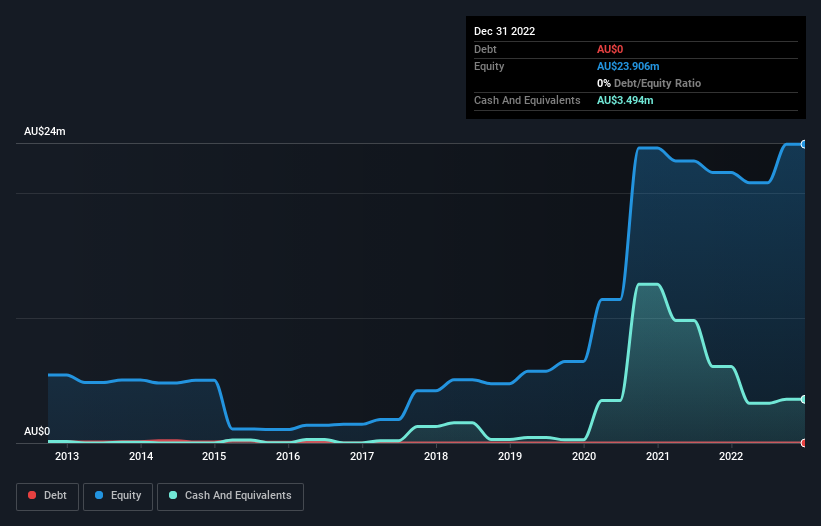Click the Cash endpoint marker at Dec 2022
Screen dimensions: 821x526
pyautogui.click(x=804, y=399)
